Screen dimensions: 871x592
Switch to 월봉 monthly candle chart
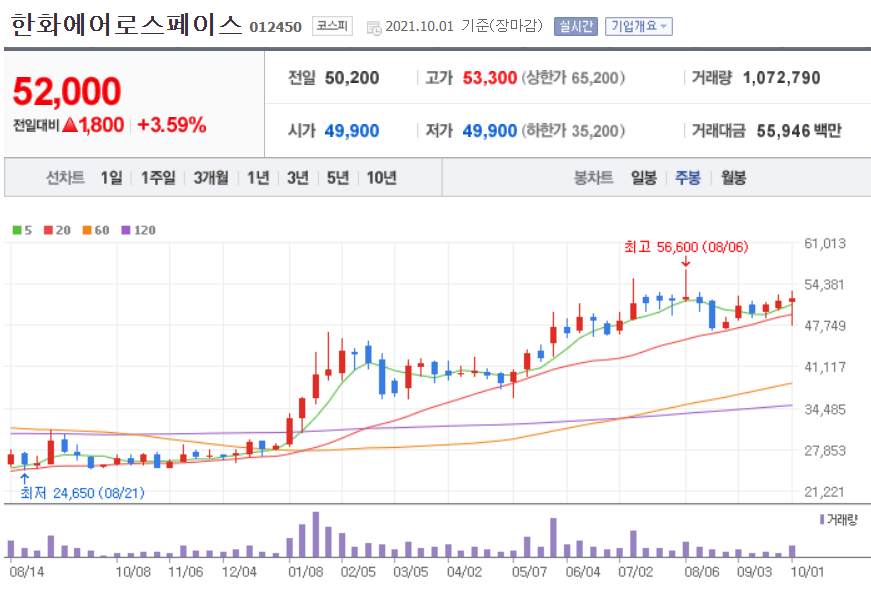[x=733, y=178]
